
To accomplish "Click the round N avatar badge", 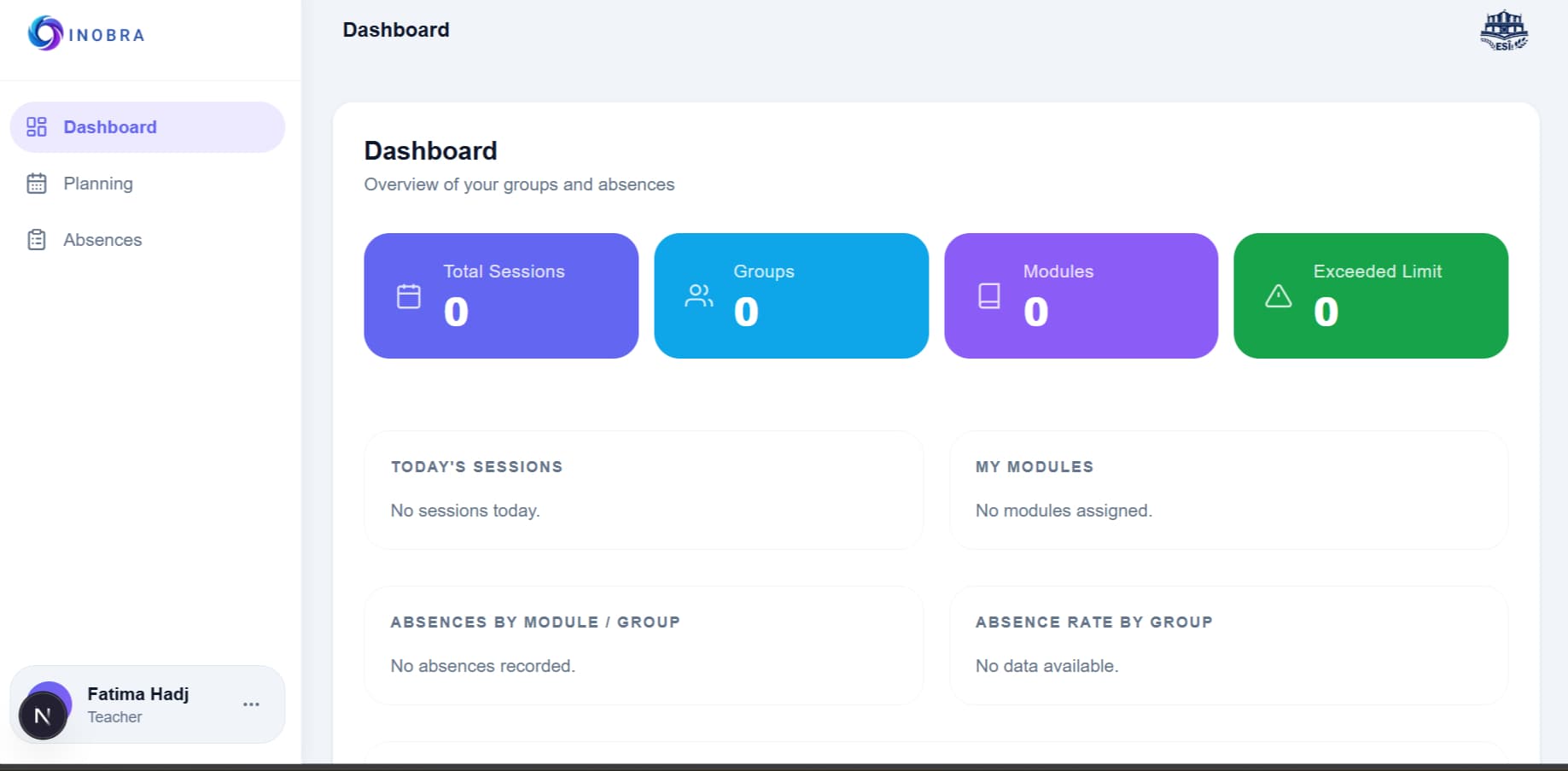I will point(43,716).
